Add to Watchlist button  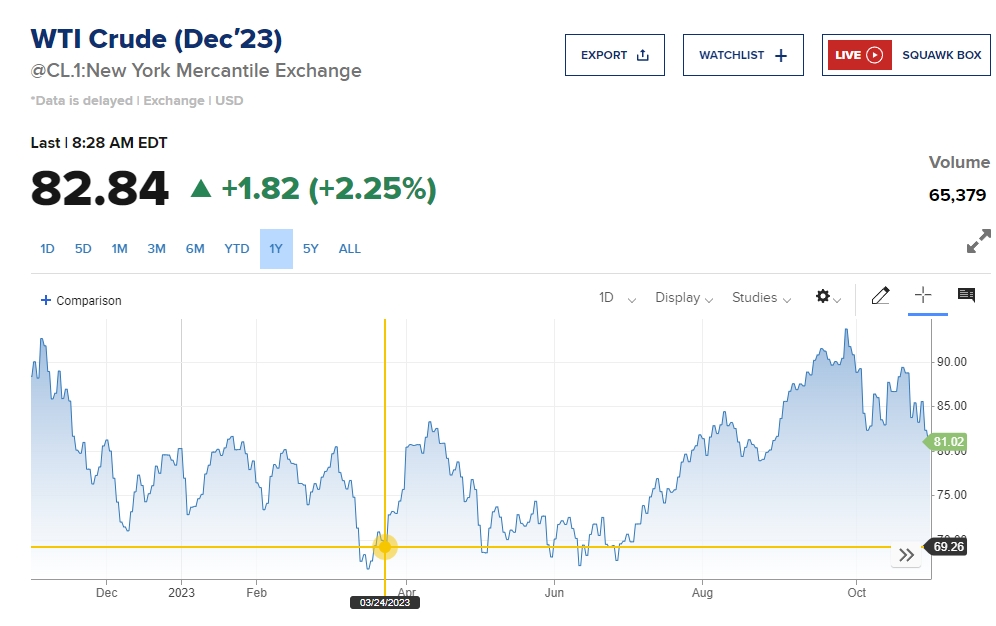[x=743, y=55]
